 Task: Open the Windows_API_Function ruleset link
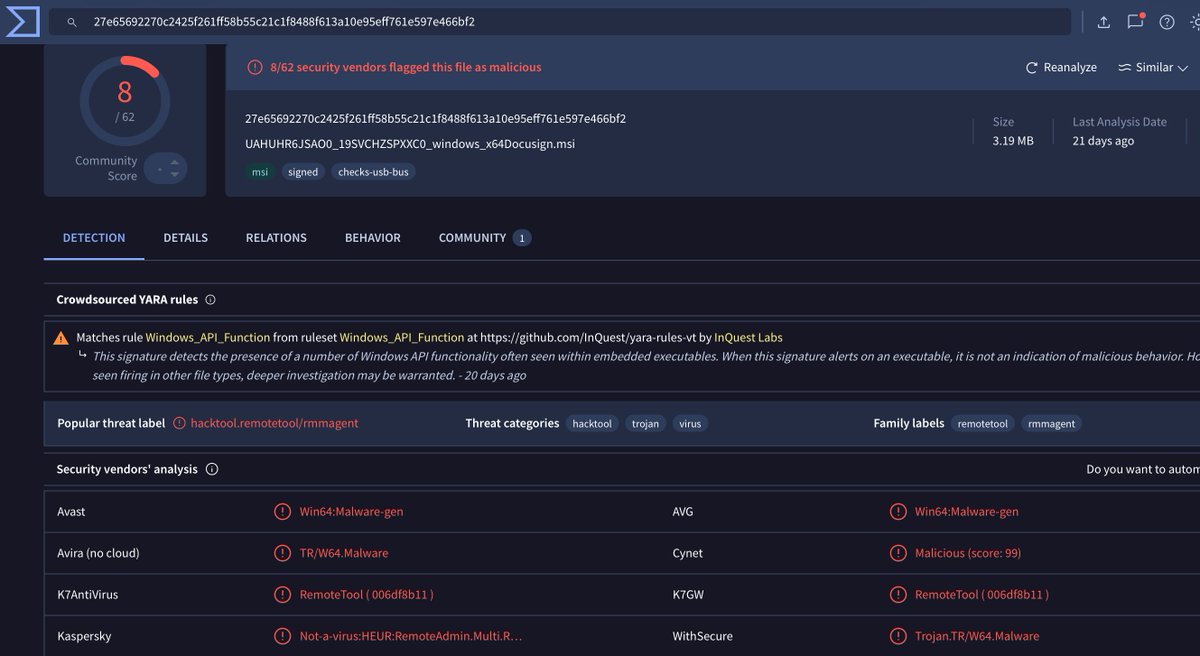coord(402,338)
